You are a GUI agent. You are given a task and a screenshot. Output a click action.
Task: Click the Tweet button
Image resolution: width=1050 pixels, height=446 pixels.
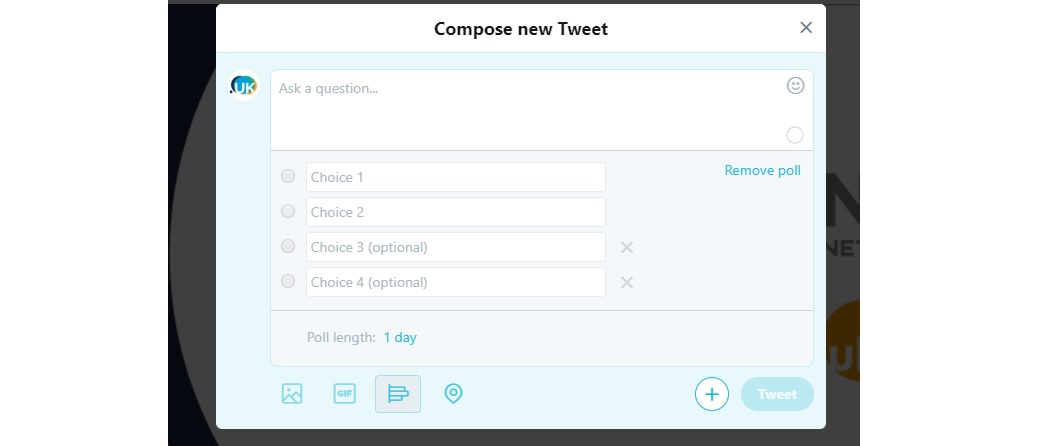[x=777, y=394]
